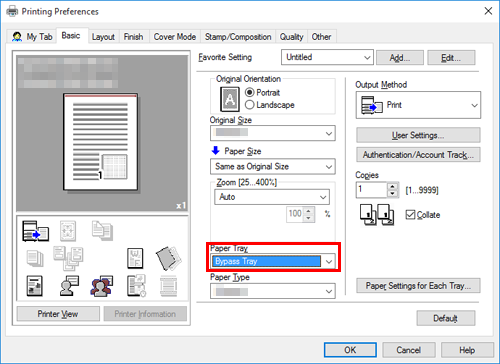Screen dimensions: 500x364
Task: Click the Copies number input field
Action: point(371,190)
